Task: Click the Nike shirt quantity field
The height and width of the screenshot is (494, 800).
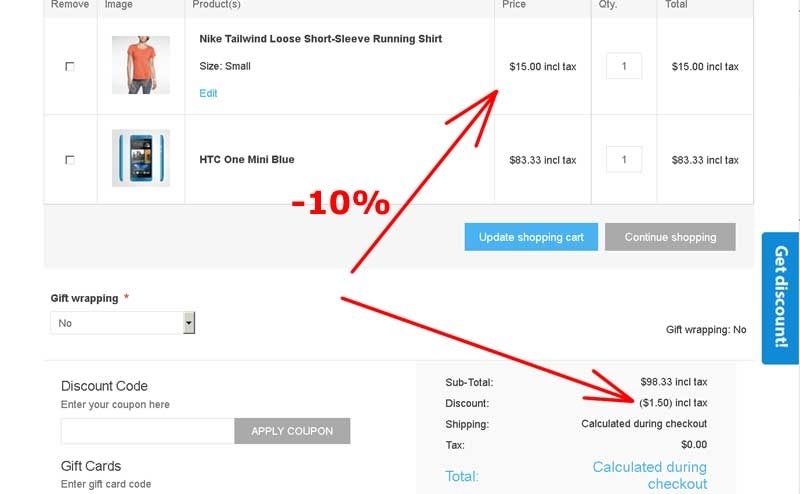Action: coord(624,66)
